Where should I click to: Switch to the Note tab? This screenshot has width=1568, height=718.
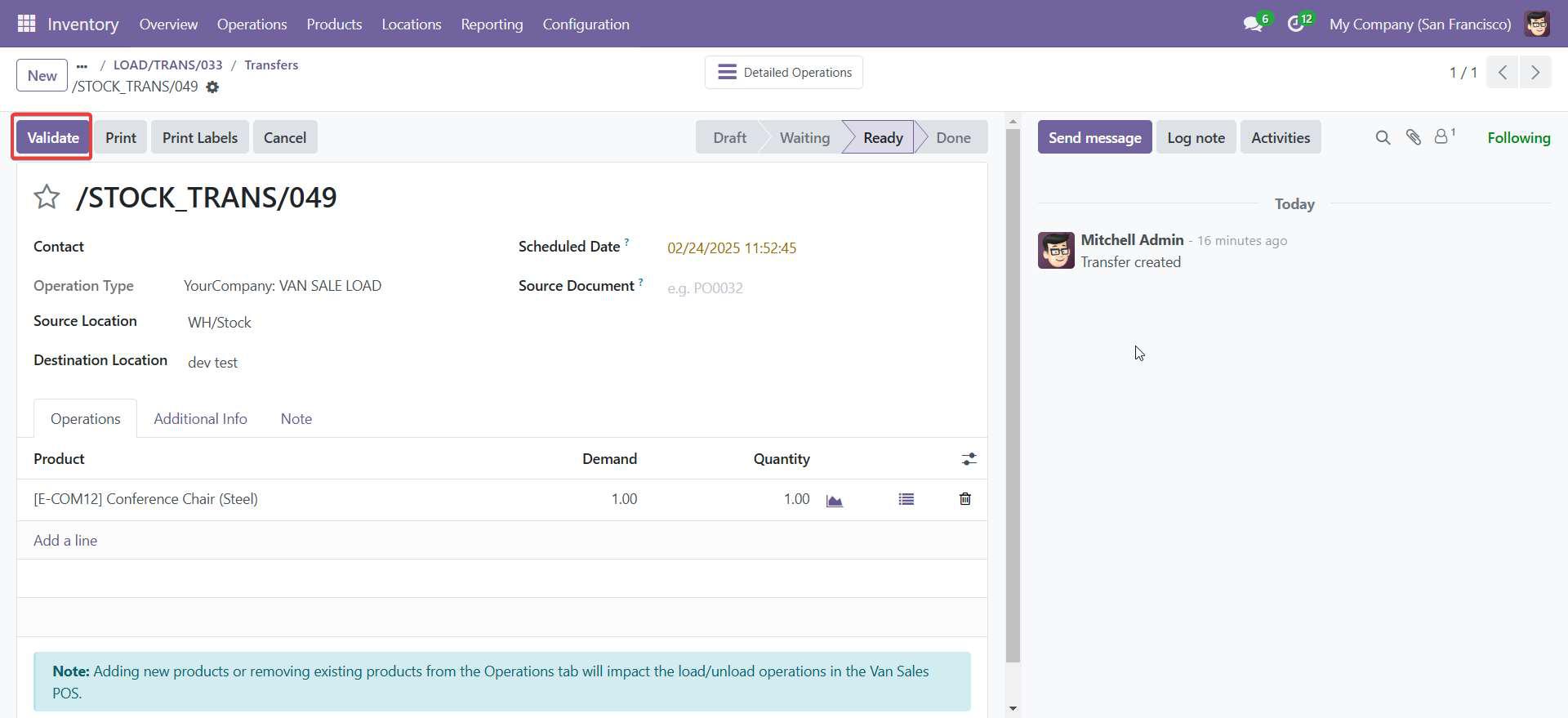(x=296, y=418)
